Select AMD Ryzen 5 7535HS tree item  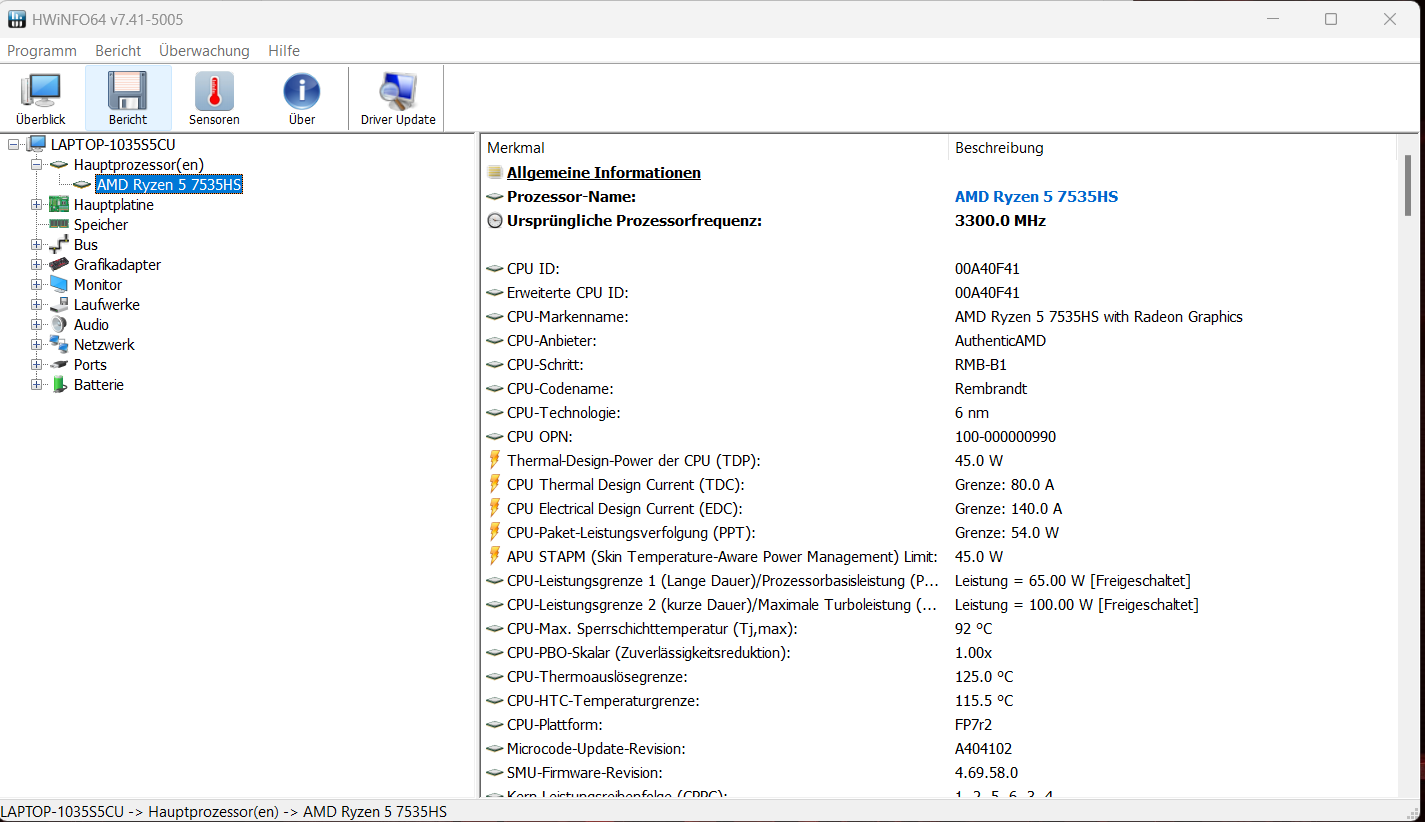coord(169,184)
